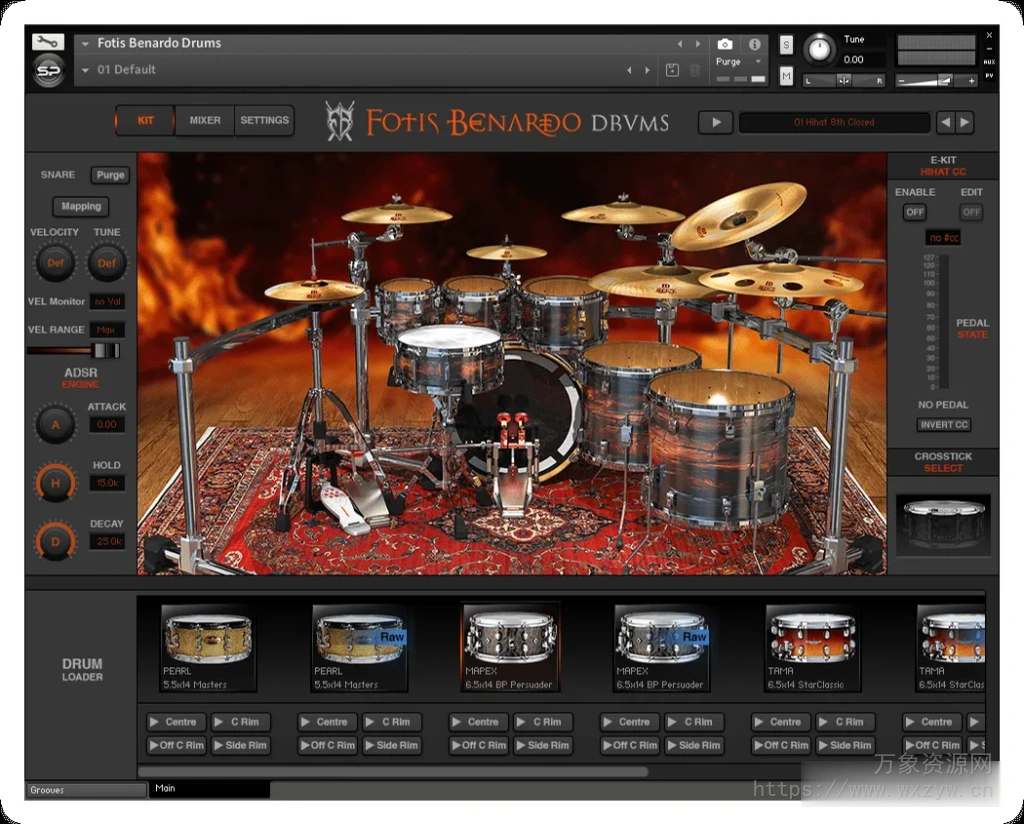Switch to the MIXER tab
The height and width of the screenshot is (824, 1024).
tap(204, 120)
